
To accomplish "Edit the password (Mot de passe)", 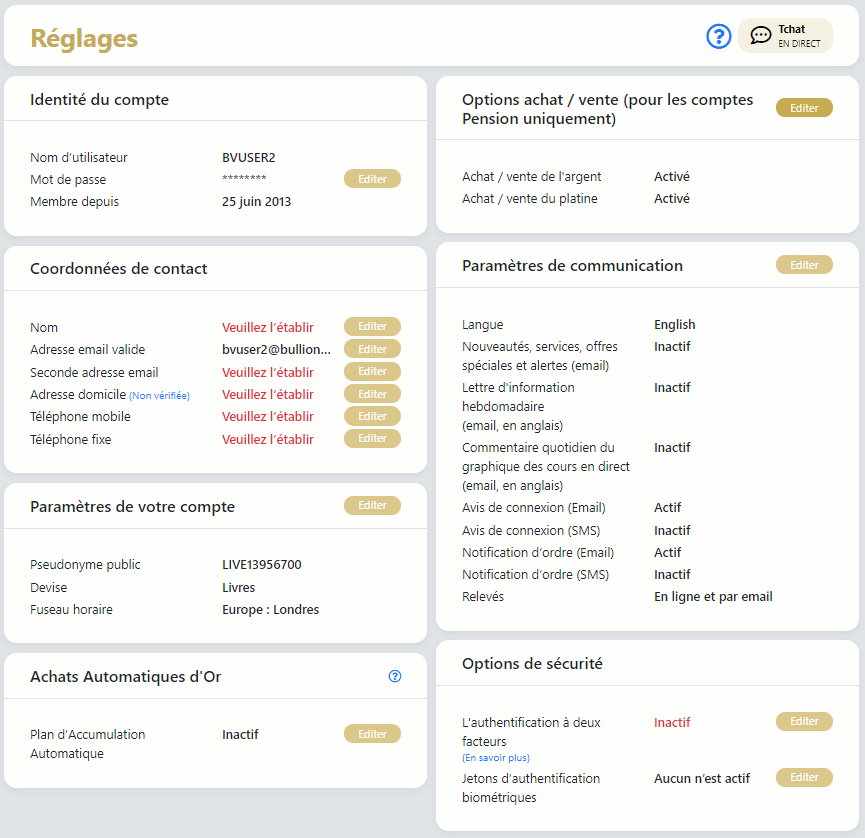I will (x=372, y=179).
